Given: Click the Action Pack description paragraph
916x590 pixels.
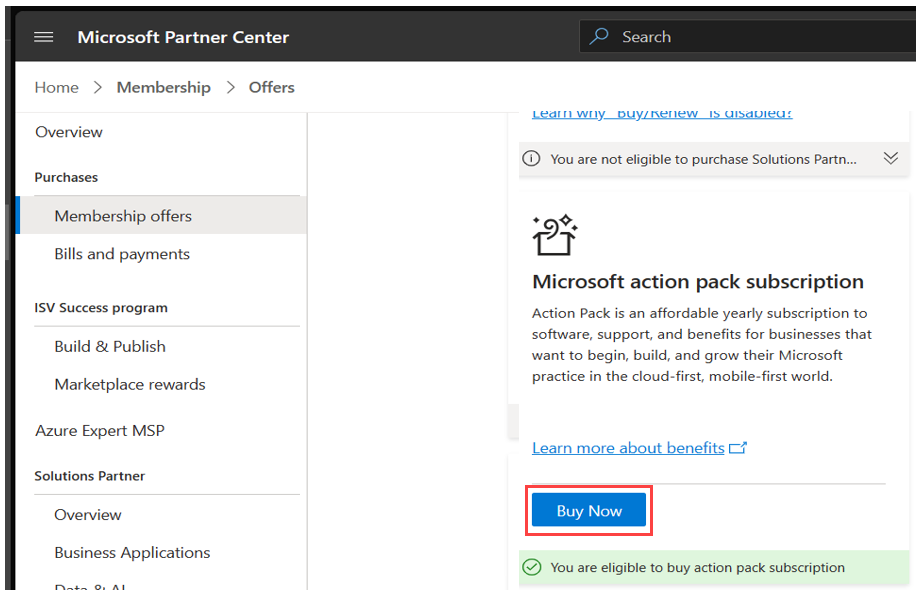Looking at the screenshot, I should point(702,345).
